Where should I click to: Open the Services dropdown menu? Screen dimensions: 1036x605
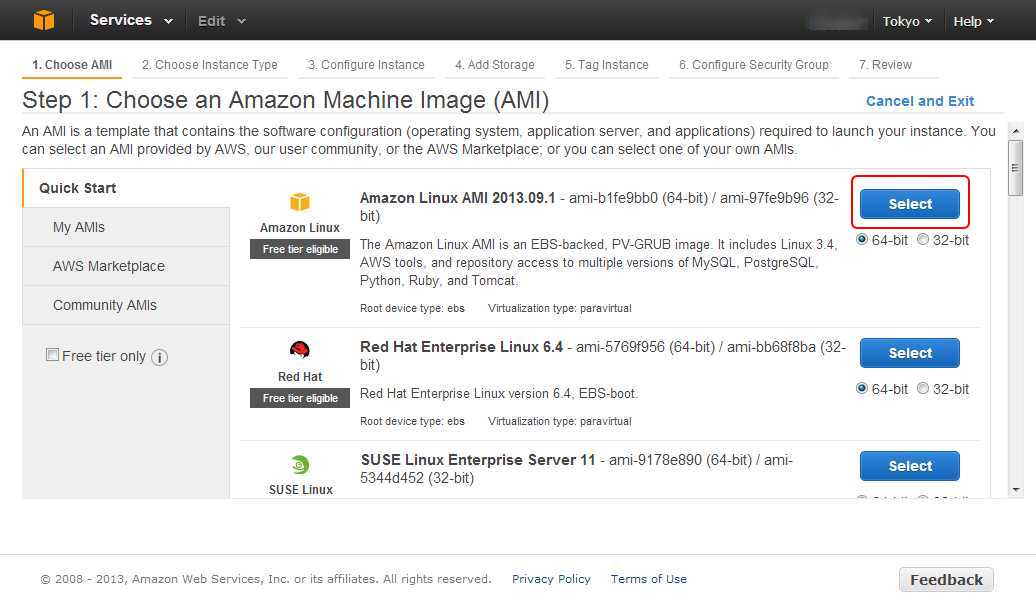point(130,20)
